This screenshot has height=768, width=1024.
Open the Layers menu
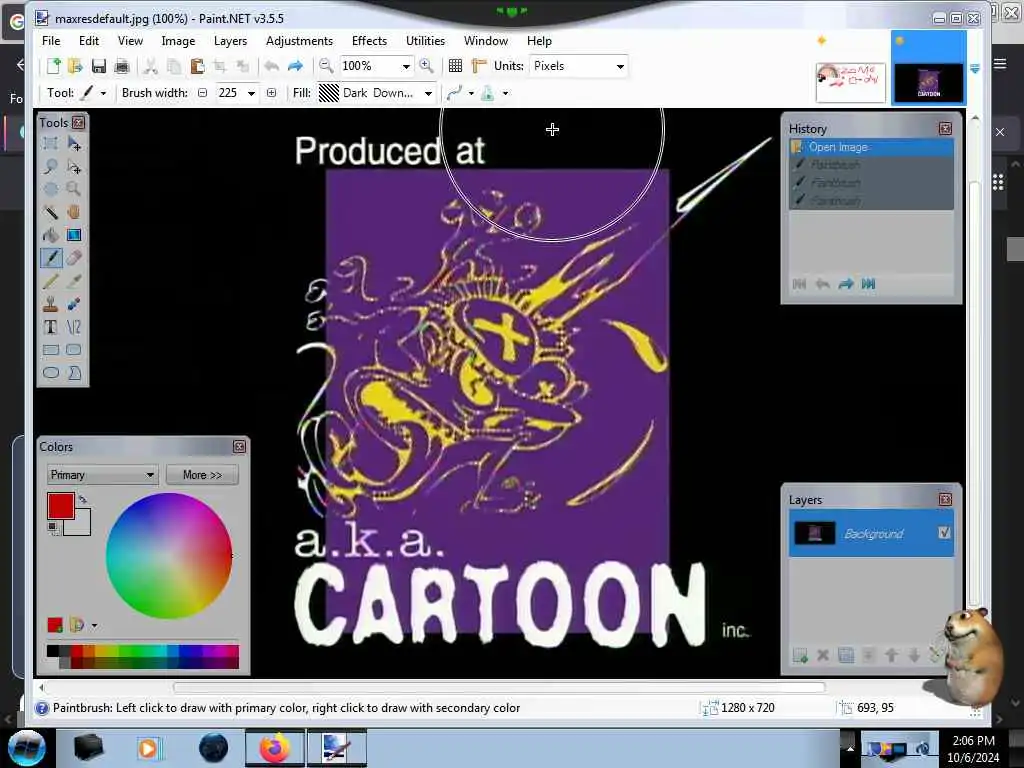tap(231, 40)
